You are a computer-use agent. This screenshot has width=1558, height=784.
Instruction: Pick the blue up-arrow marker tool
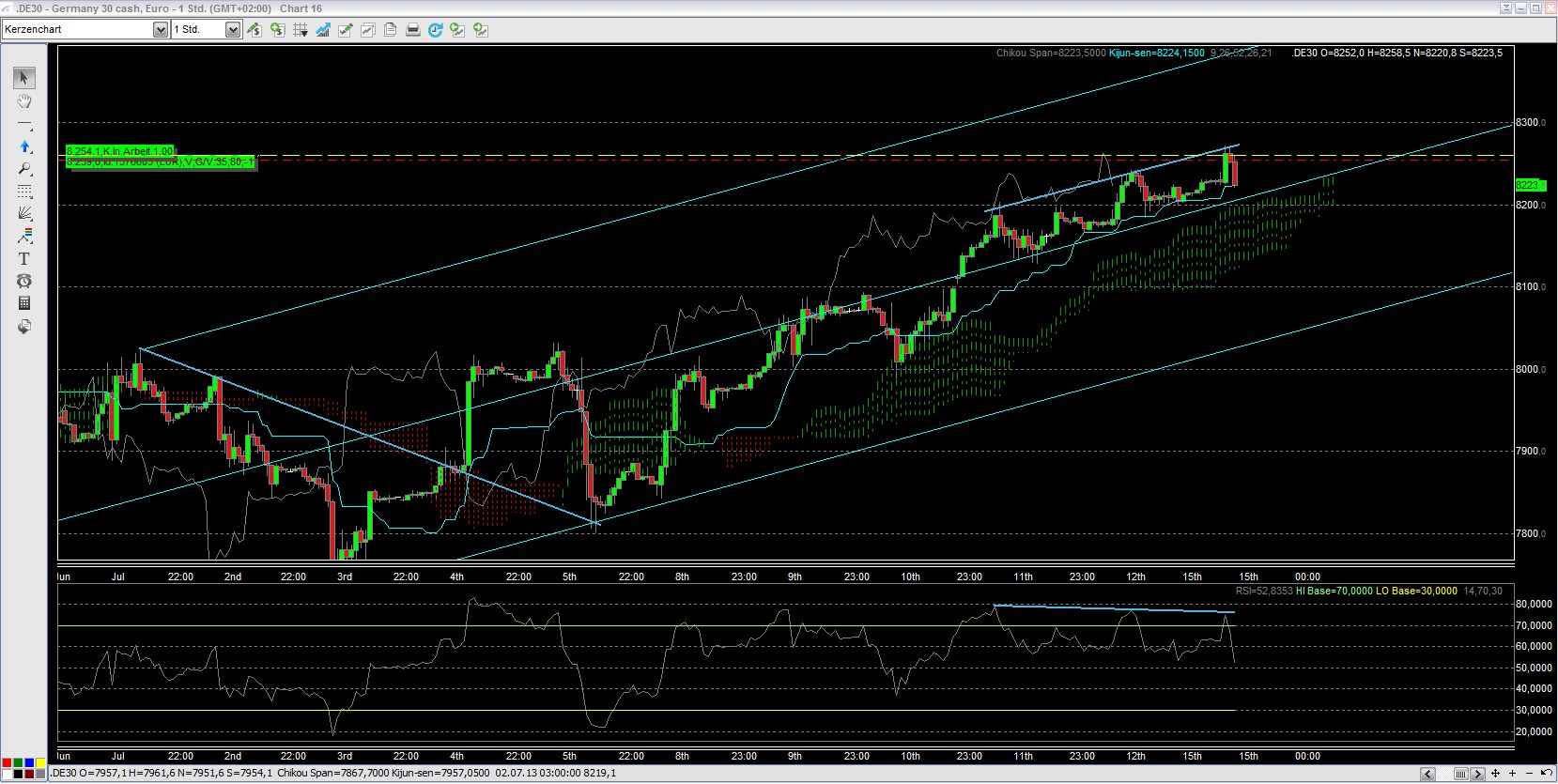(x=24, y=147)
